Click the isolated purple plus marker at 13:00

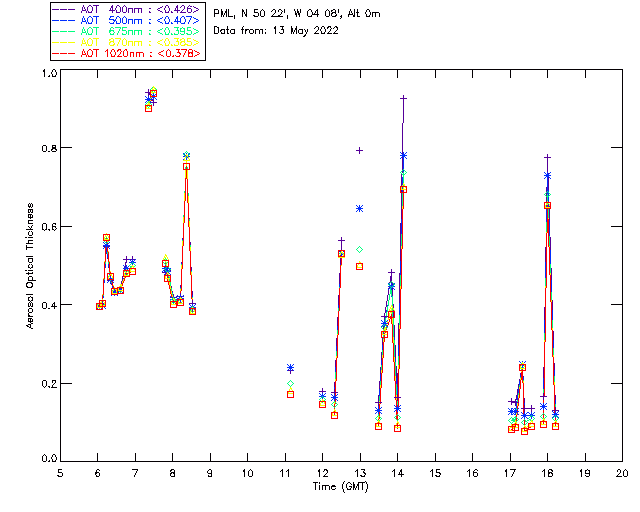pos(360,150)
